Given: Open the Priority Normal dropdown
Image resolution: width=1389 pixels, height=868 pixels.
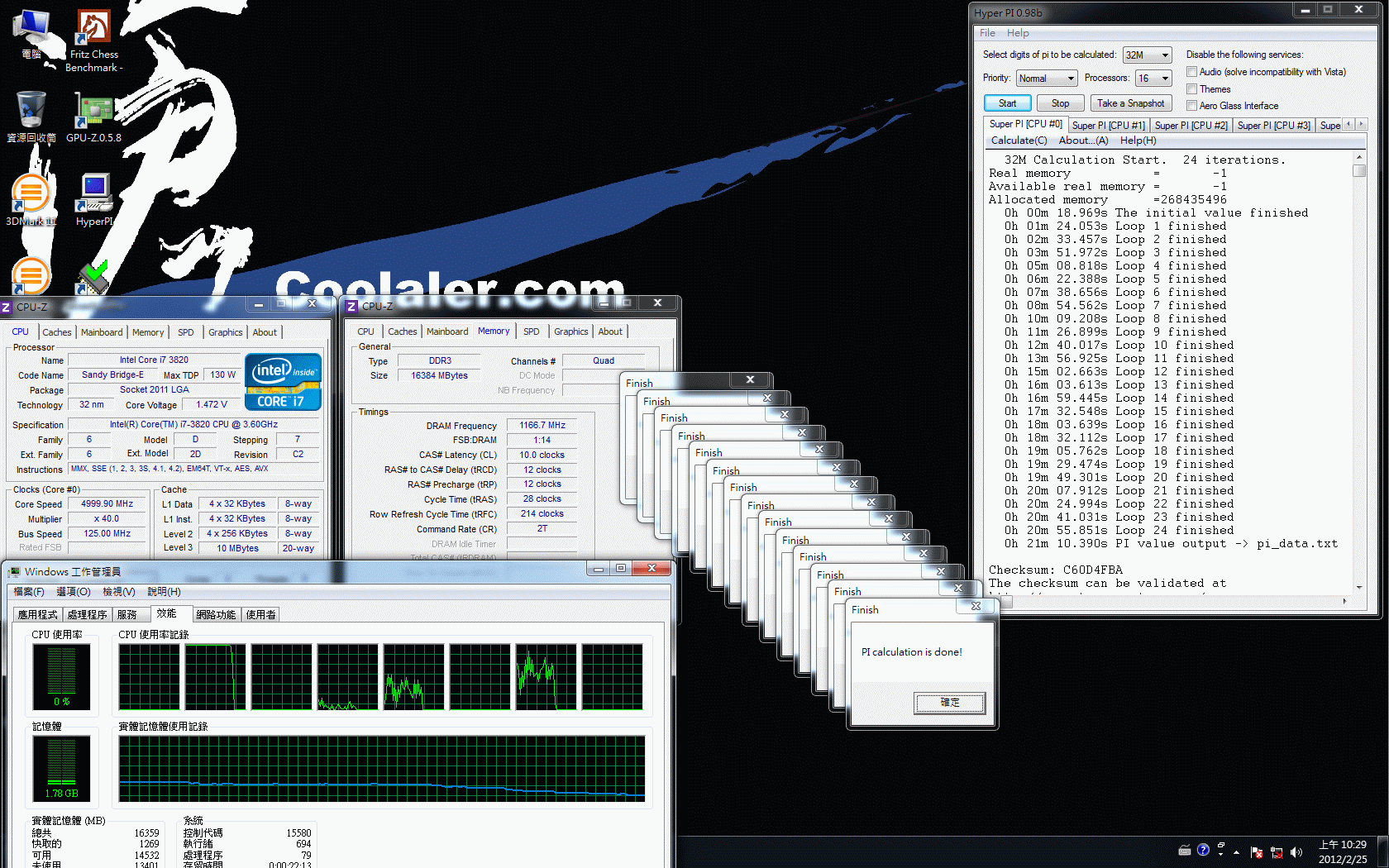Looking at the screenshot, I should point(1046,79).
